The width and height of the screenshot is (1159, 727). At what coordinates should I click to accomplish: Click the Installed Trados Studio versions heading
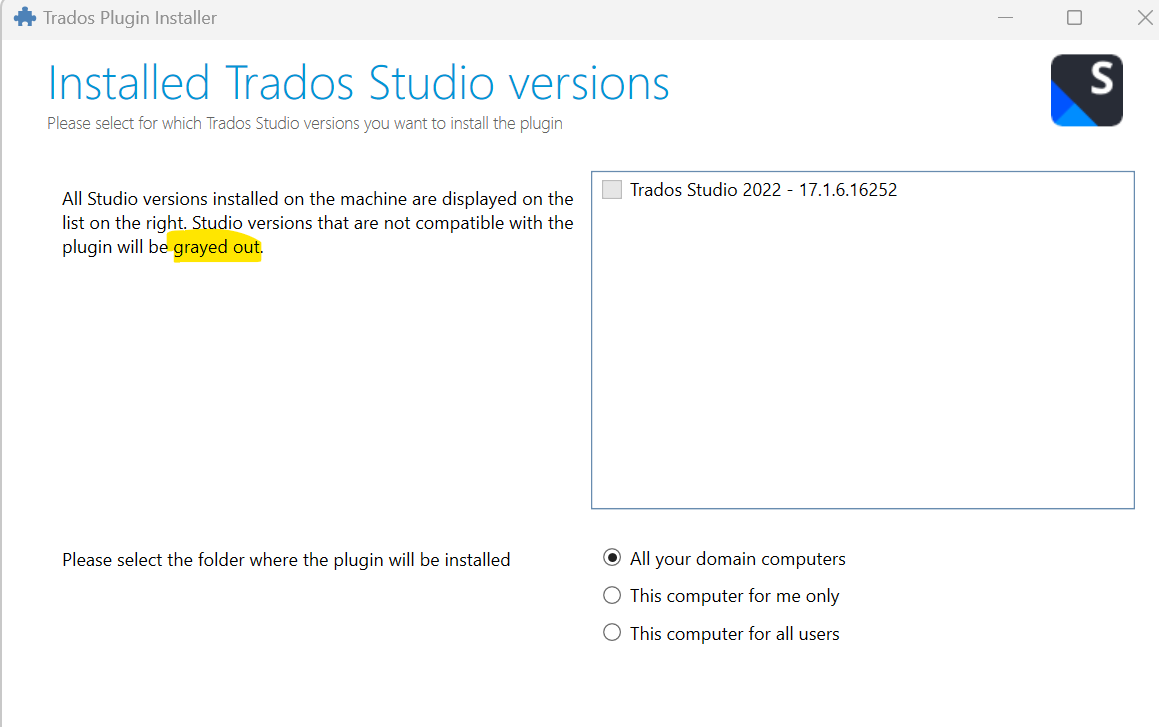(x=358, y=83)
